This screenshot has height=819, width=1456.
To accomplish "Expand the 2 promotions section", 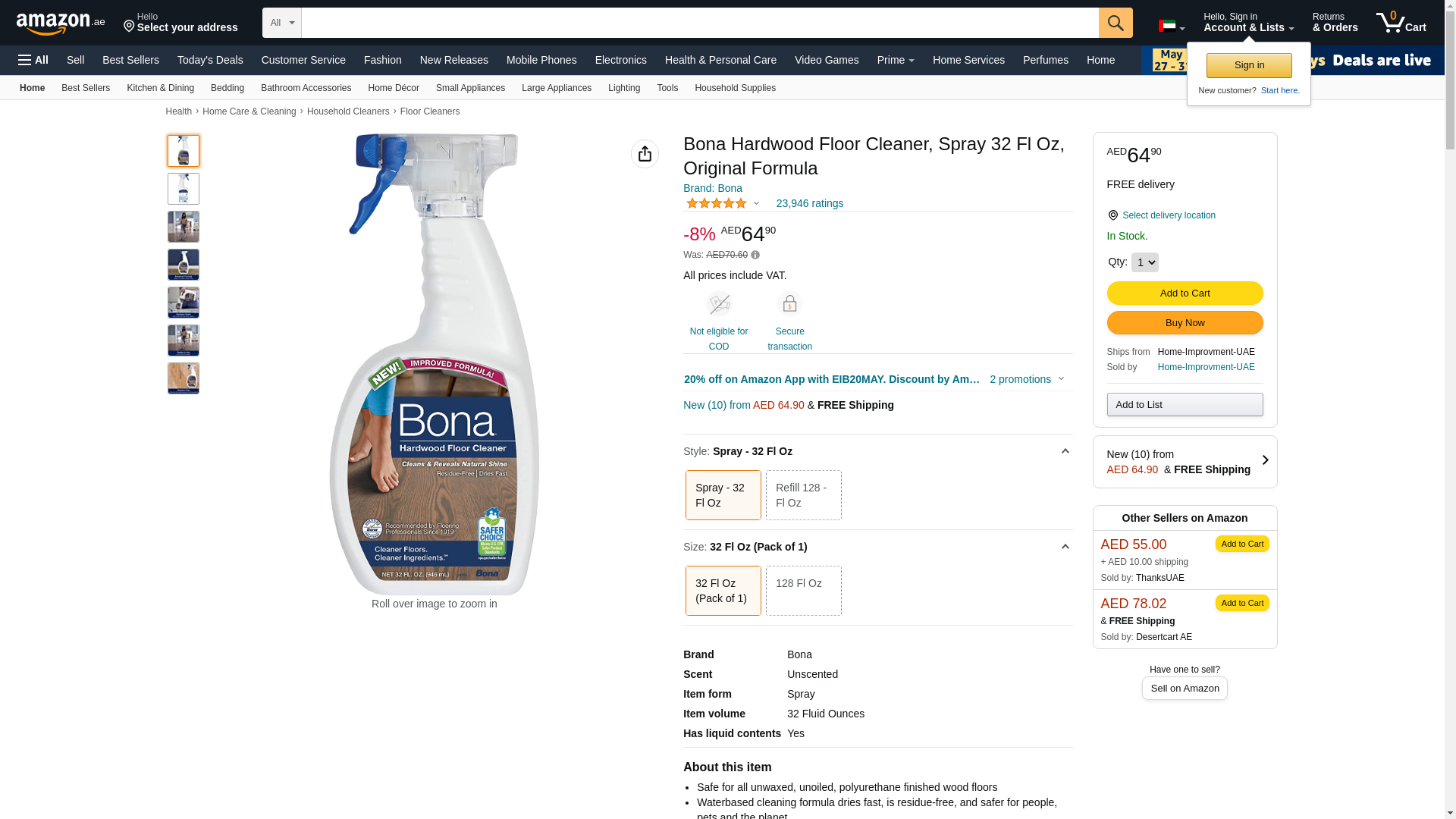I will [1027, 379].
